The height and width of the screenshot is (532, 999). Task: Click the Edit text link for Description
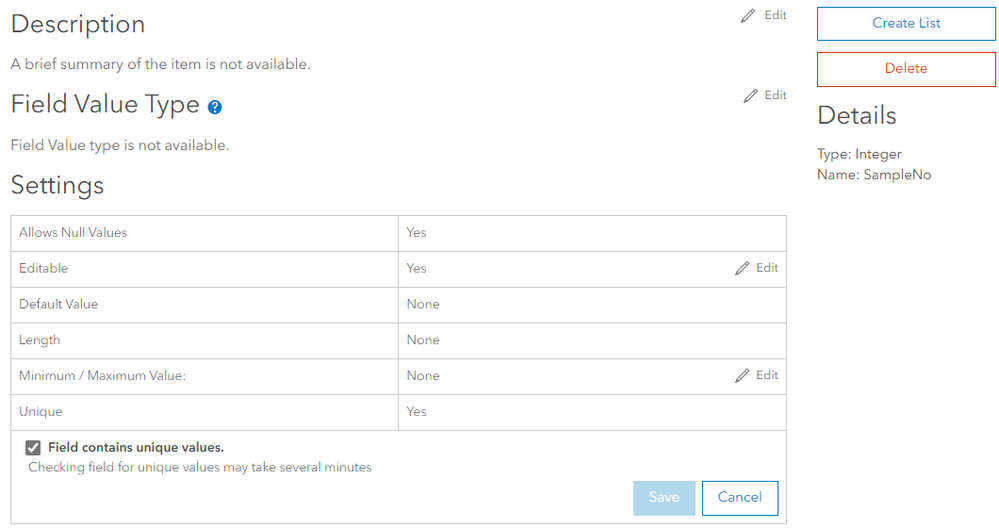tap(775, 16)
